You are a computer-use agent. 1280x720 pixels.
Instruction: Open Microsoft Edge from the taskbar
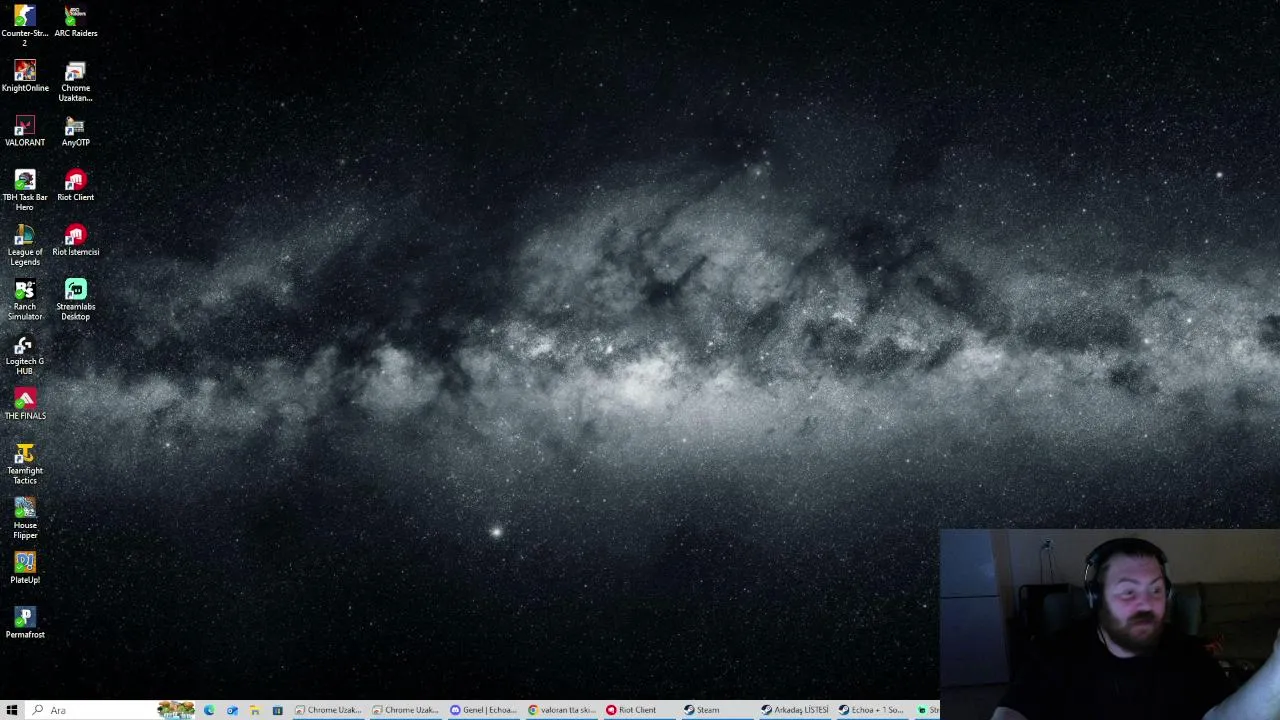[x=209, y=710]
